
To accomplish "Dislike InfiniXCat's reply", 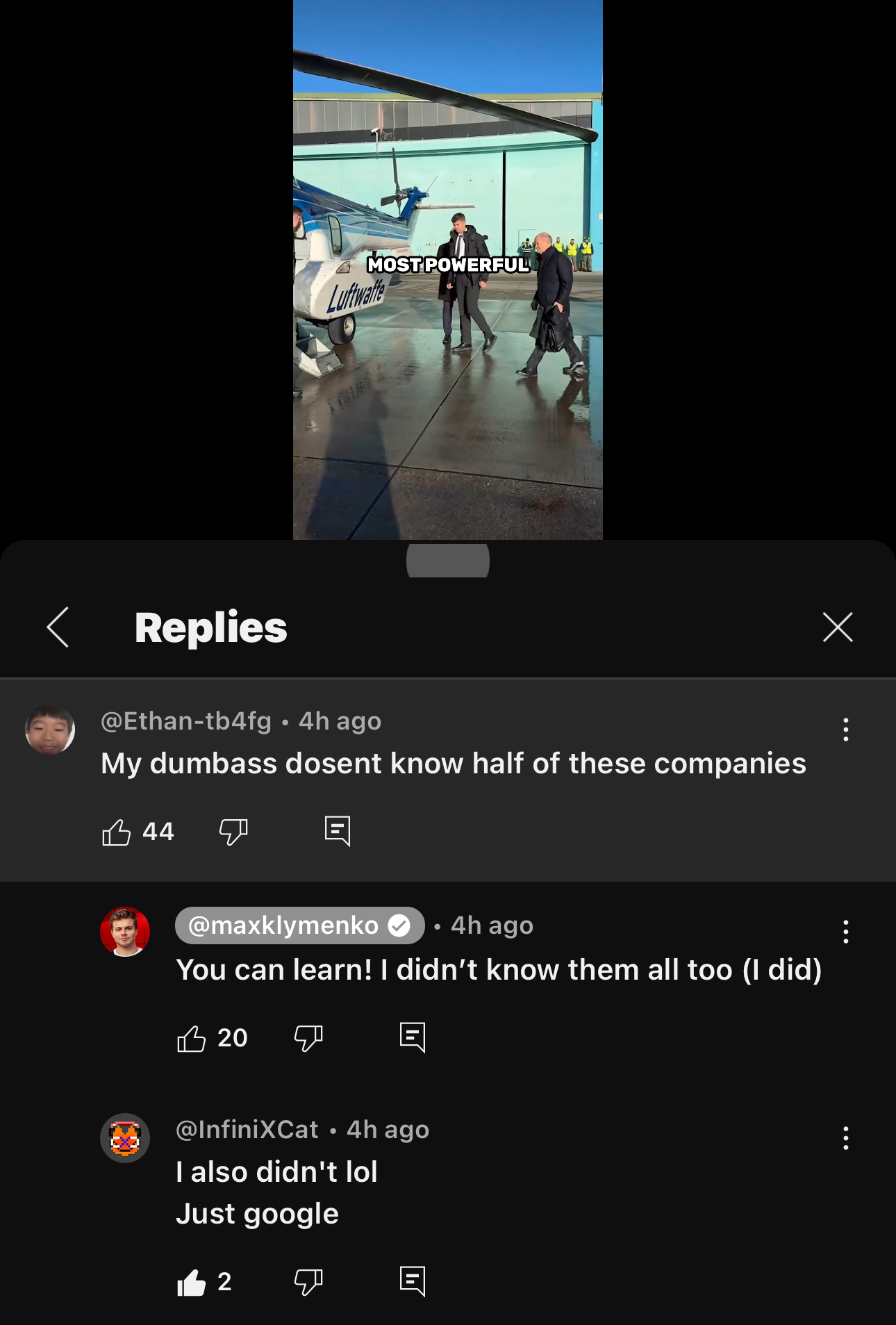I will pyautogui.click(x=308, y=1282).
